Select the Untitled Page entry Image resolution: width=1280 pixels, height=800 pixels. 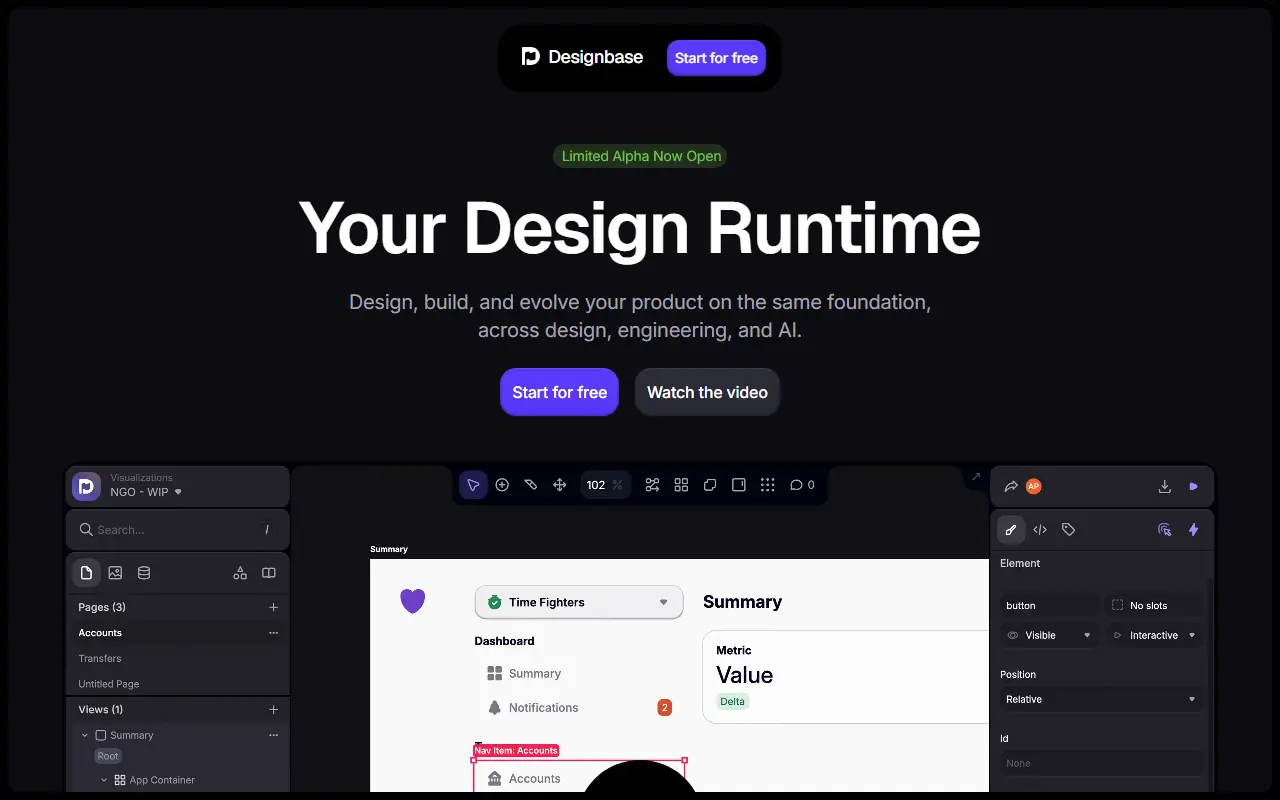(x=177, y=684)
